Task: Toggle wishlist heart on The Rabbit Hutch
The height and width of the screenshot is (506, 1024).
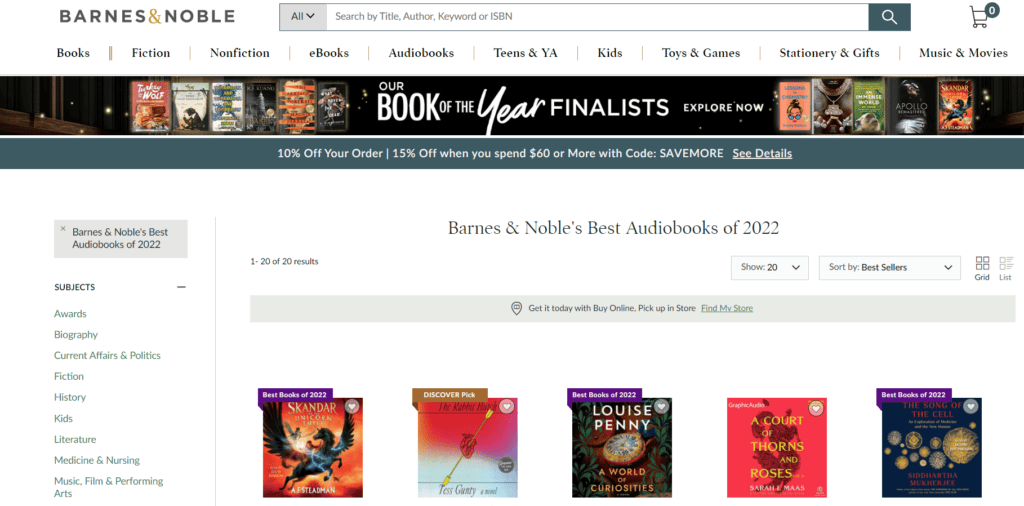Action: 506,407
